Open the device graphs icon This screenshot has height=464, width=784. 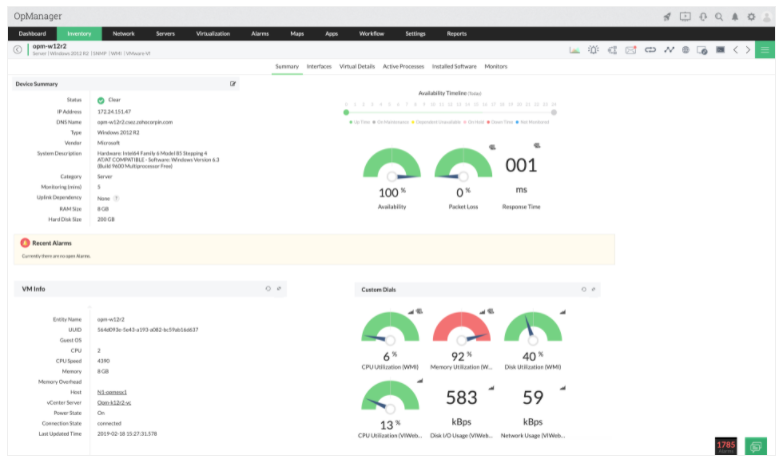coord(574,50)
